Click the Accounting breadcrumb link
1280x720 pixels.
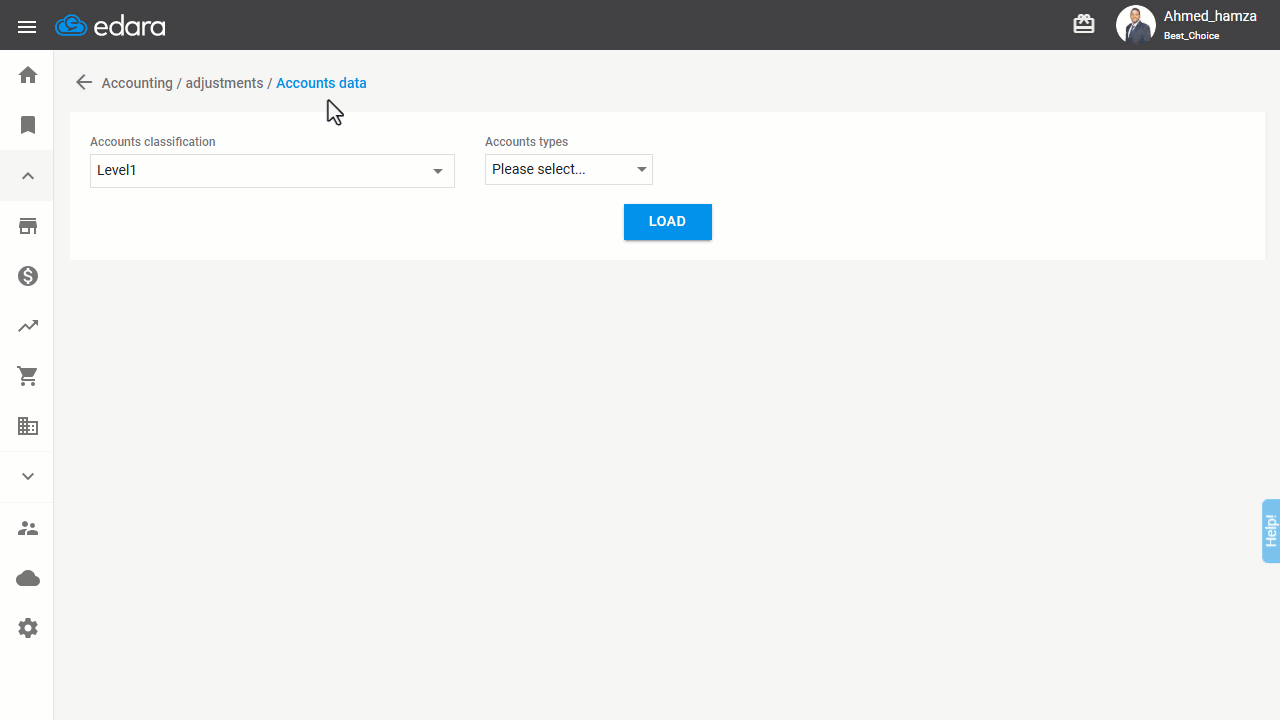pos(137,83)
